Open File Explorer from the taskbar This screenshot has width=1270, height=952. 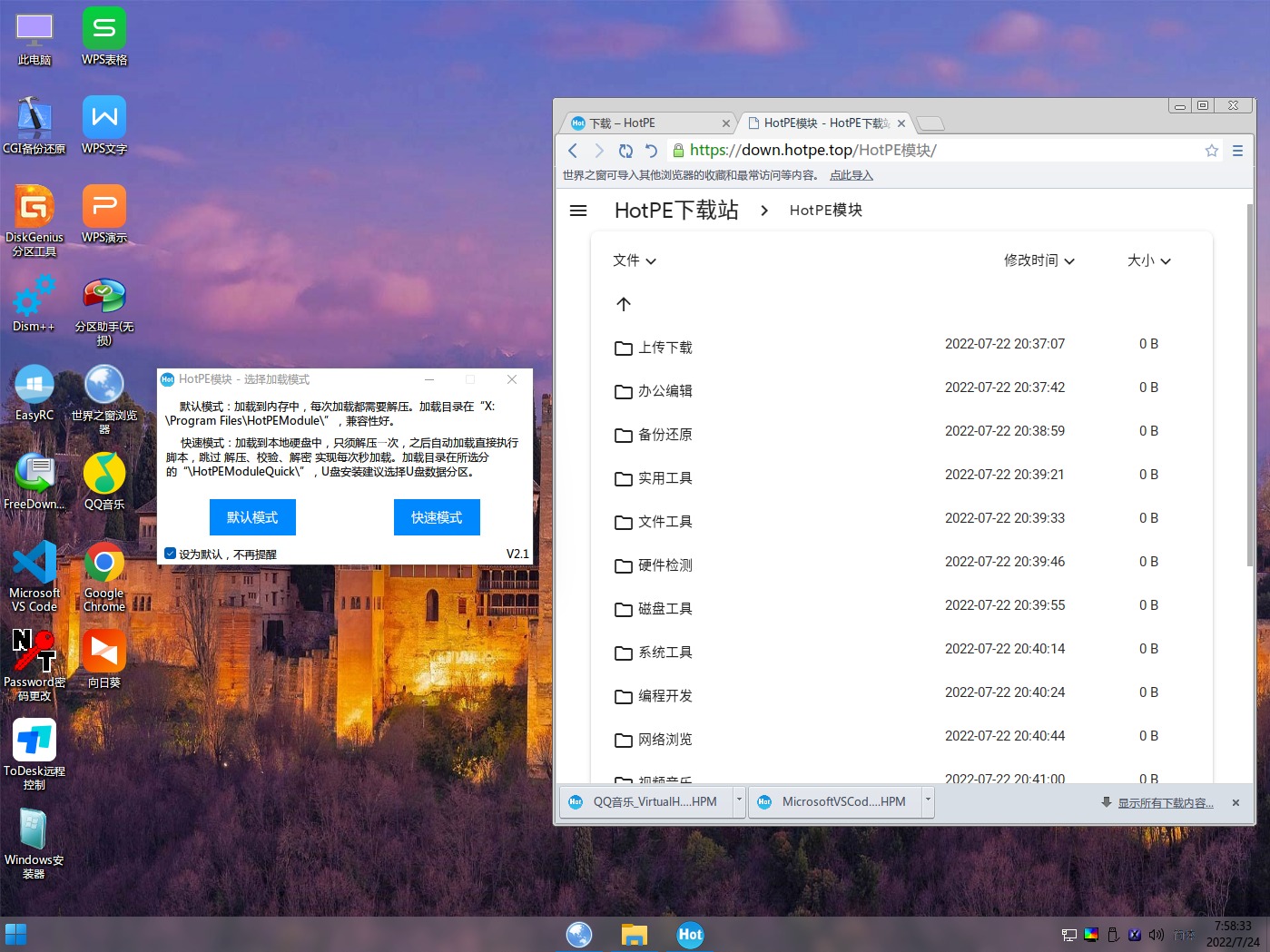click(634, 934)
